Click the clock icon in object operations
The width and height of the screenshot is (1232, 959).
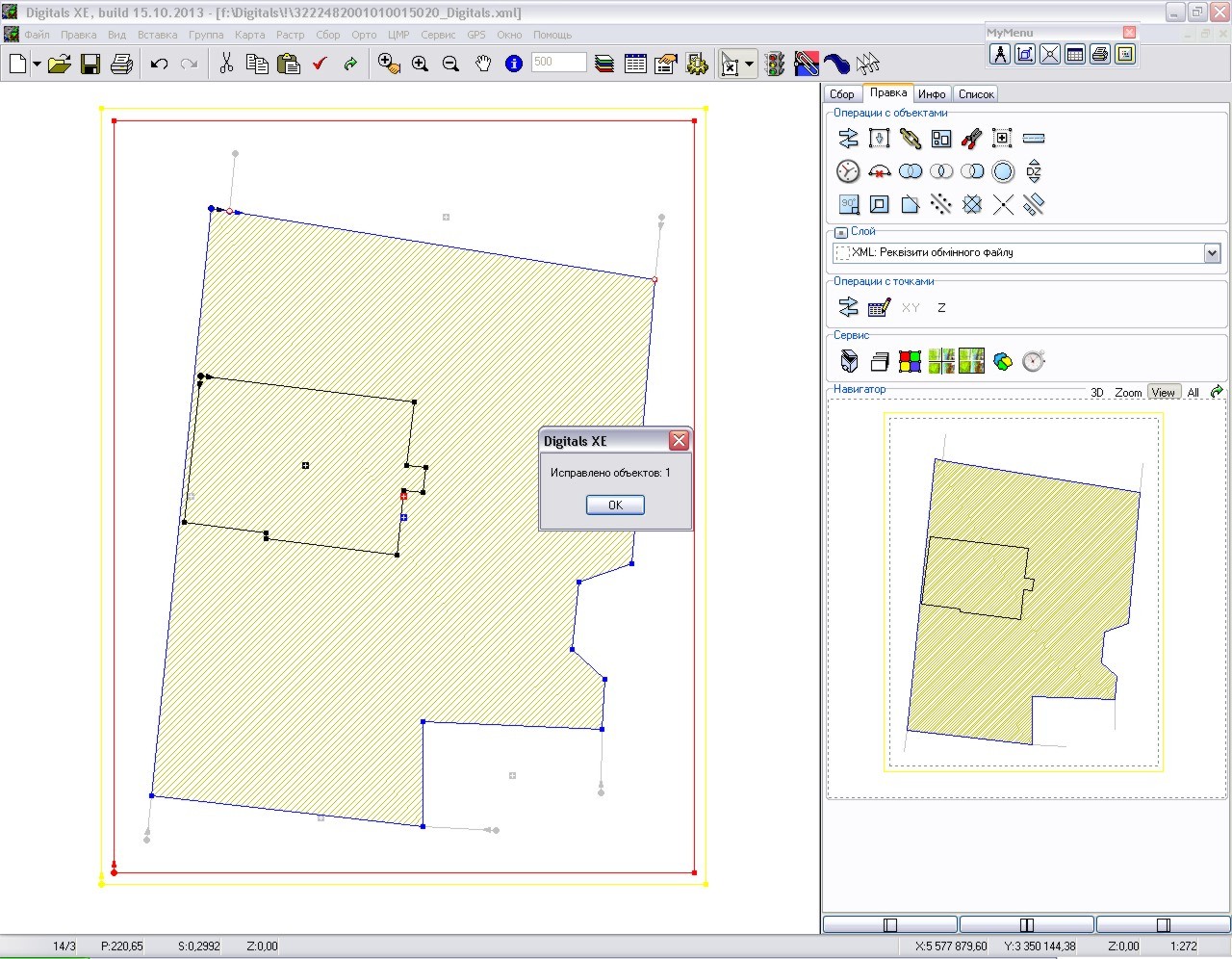848,171
